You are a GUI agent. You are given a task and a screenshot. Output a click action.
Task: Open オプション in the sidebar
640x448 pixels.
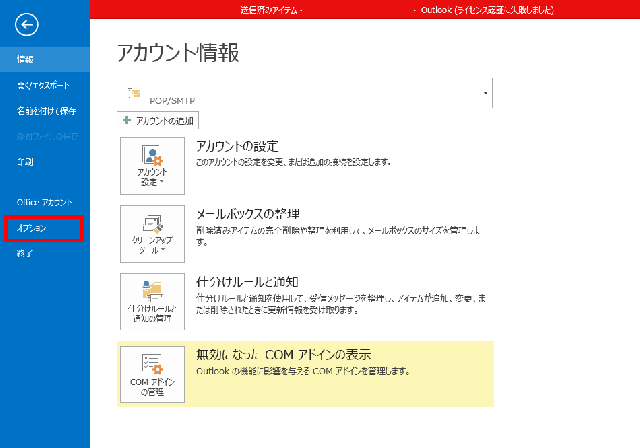pos(44,228)
